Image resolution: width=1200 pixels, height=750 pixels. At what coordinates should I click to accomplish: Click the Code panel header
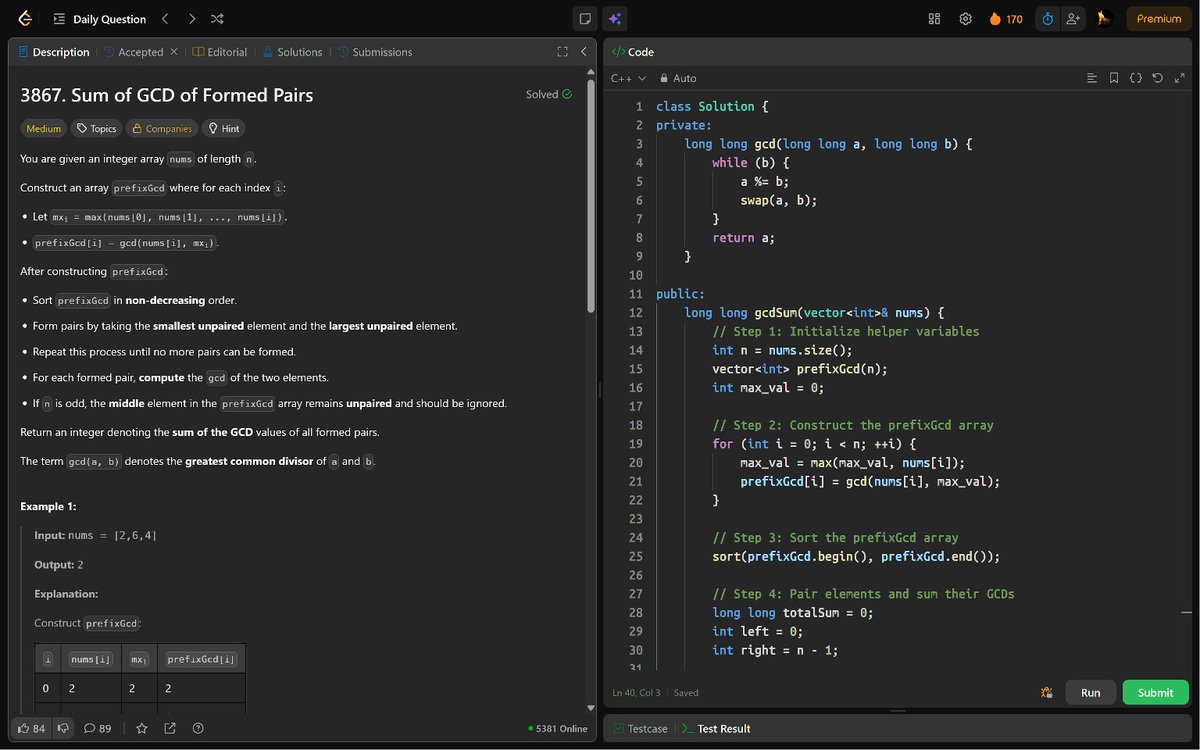tap(632, 52)
